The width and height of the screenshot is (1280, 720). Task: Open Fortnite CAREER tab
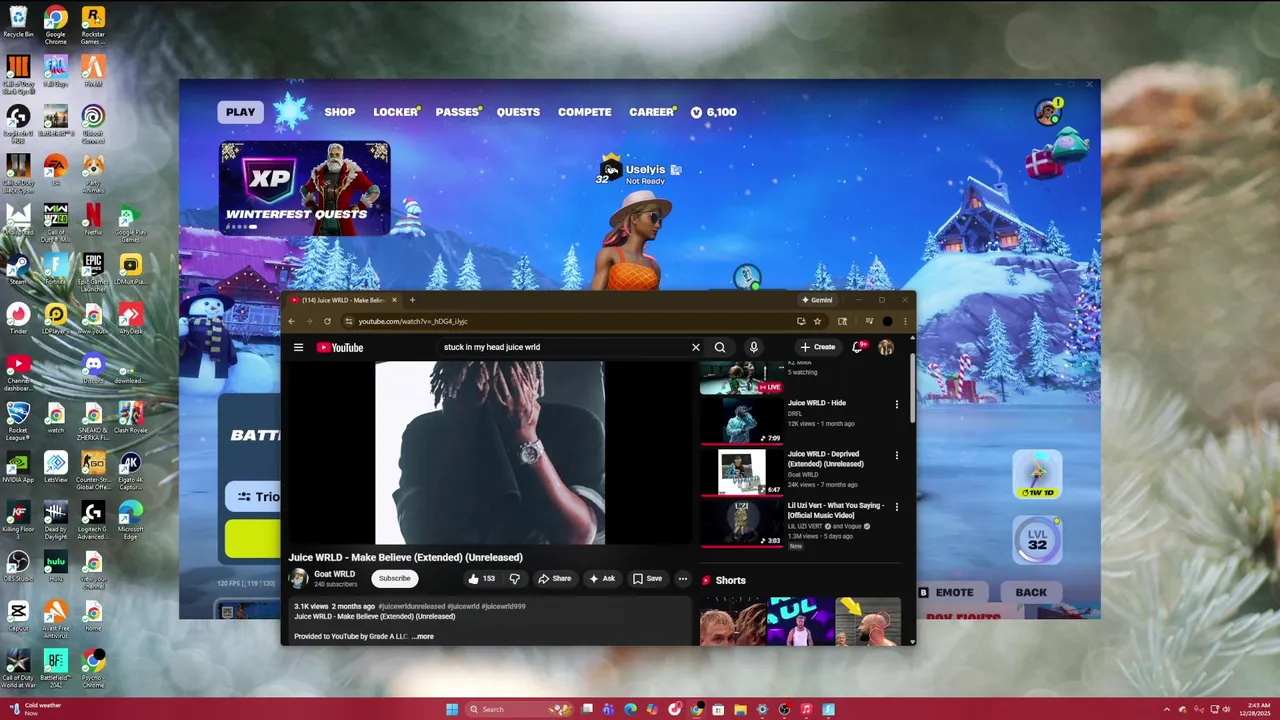(652, 112)
